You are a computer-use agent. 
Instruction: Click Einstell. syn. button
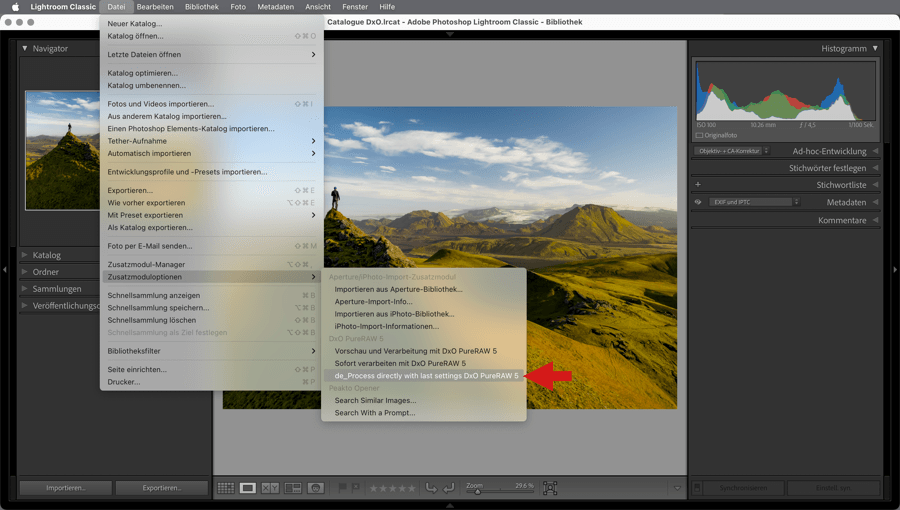833,488
